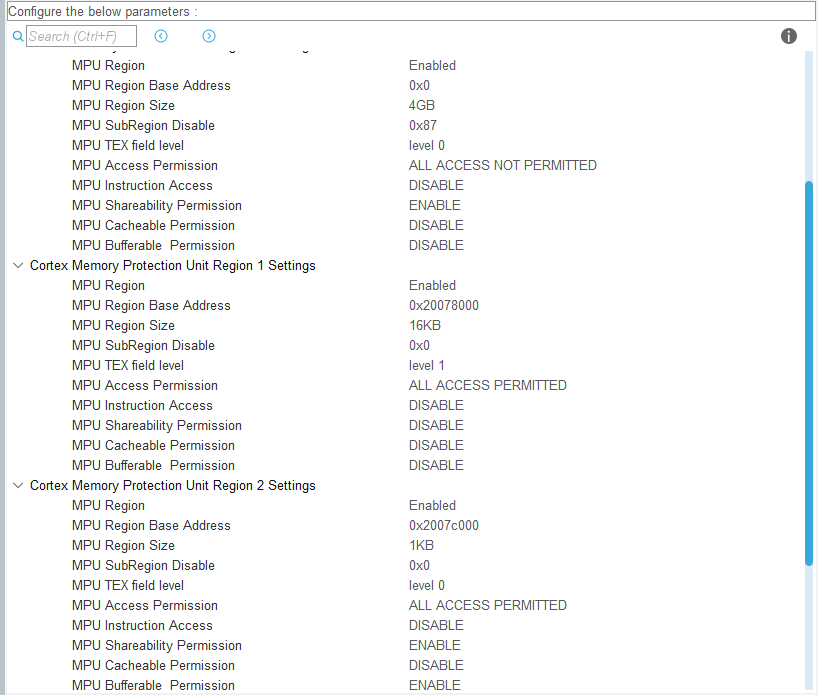Toggle MPU Instruction Access in Region 2

[436, 625]
